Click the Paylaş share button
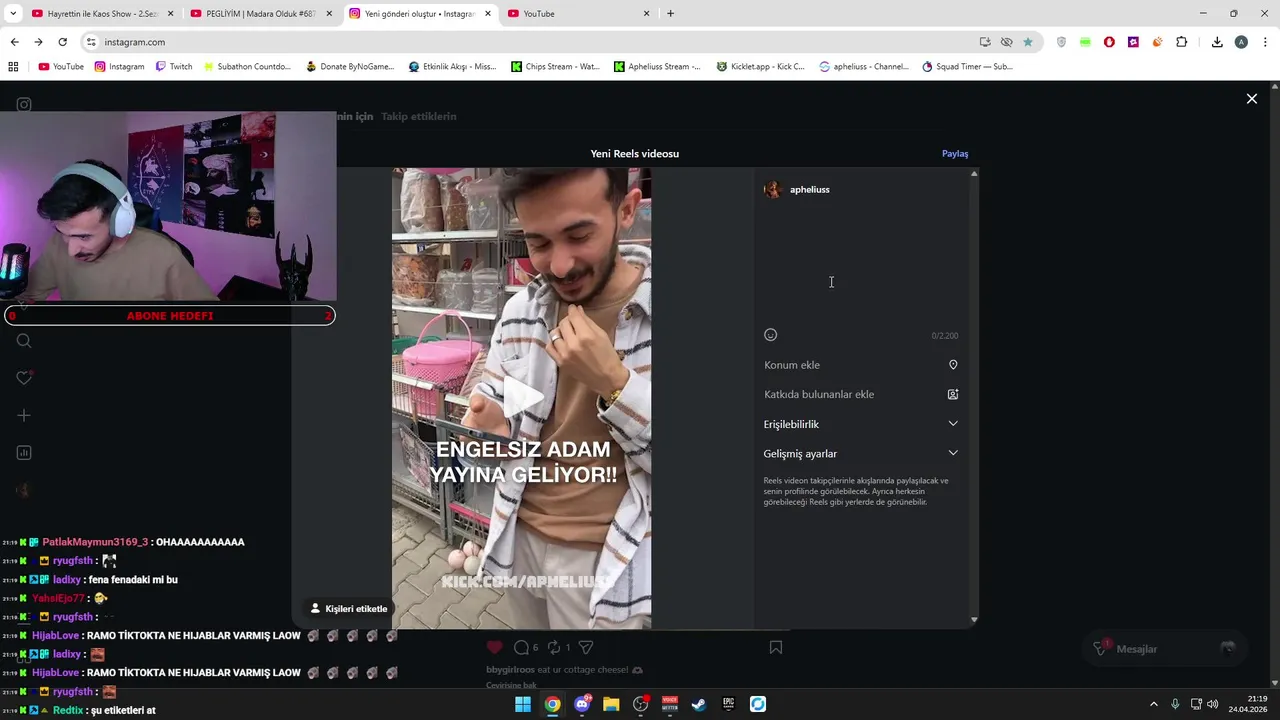The height and width of the screenshot is (720, 1280). 955,154
